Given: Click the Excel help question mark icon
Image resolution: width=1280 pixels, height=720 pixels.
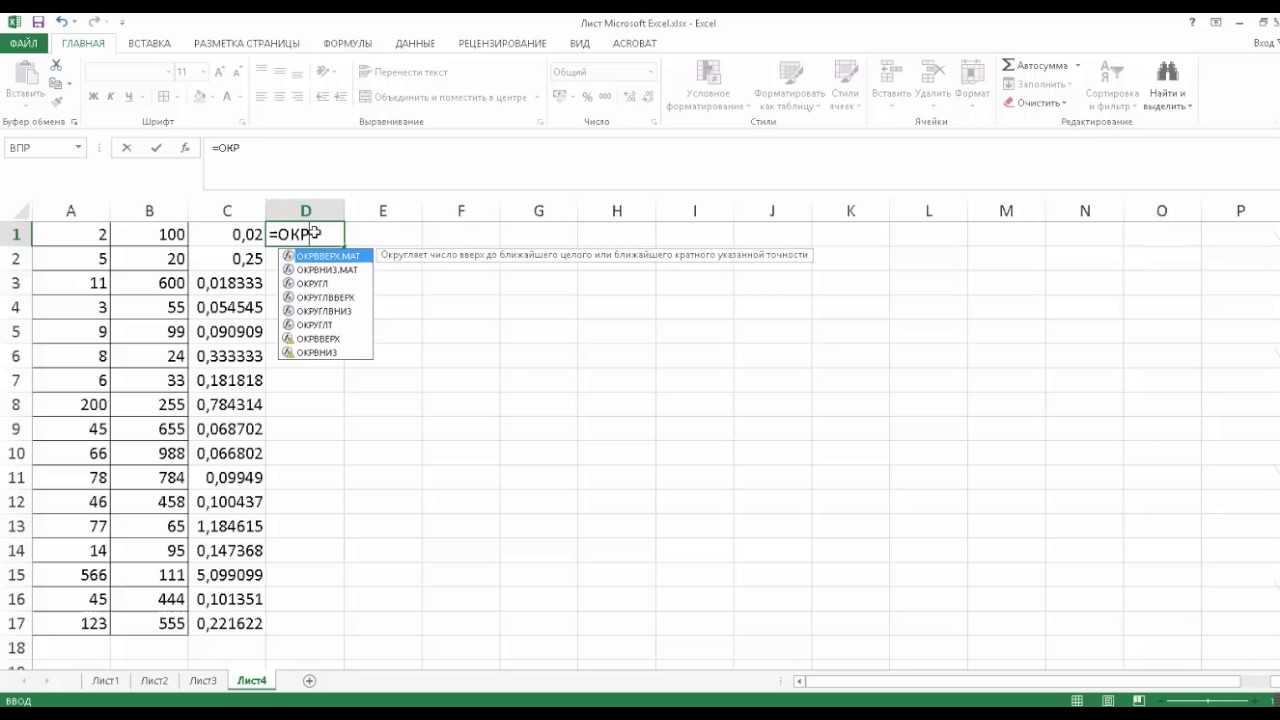Looking at the screenshot, I should [1192, 22].
